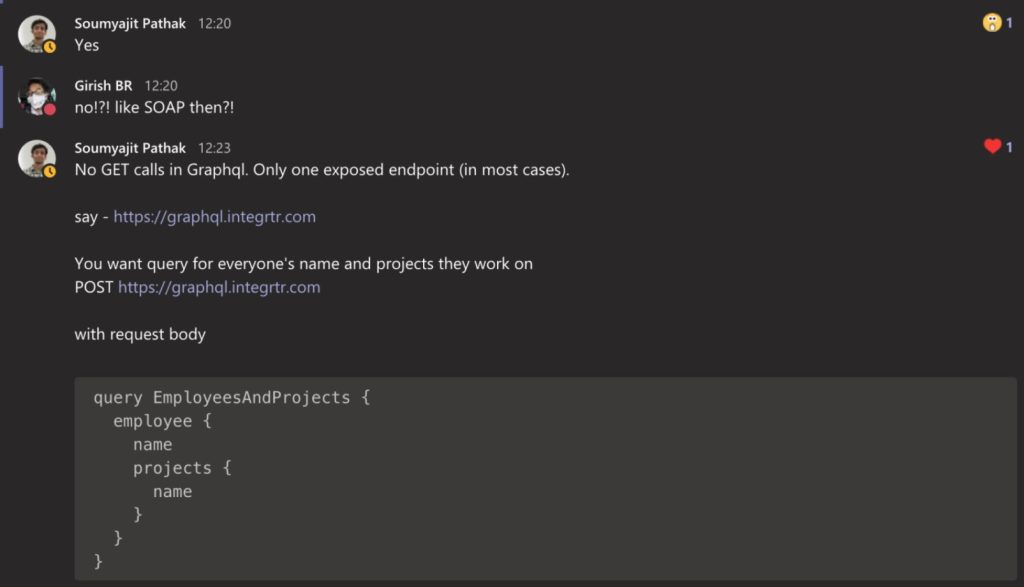Viewport: 1024px width, 587px height.
Task: Click the 12:20 timestamp of the Yes message
Action: click(x=214, y=24)
